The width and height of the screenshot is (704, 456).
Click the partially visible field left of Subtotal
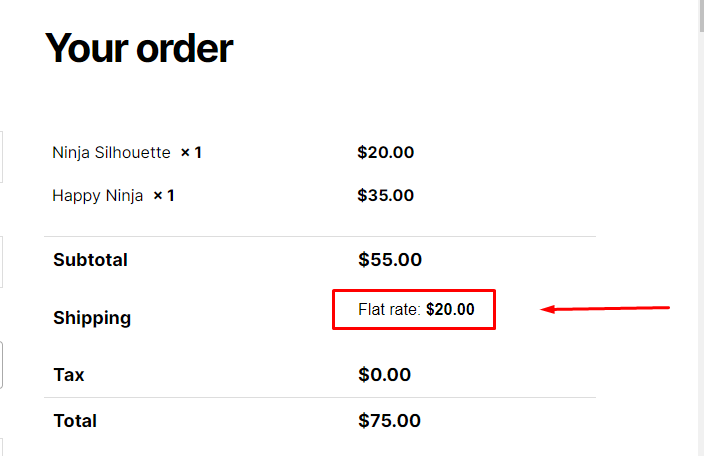point(1,262)
